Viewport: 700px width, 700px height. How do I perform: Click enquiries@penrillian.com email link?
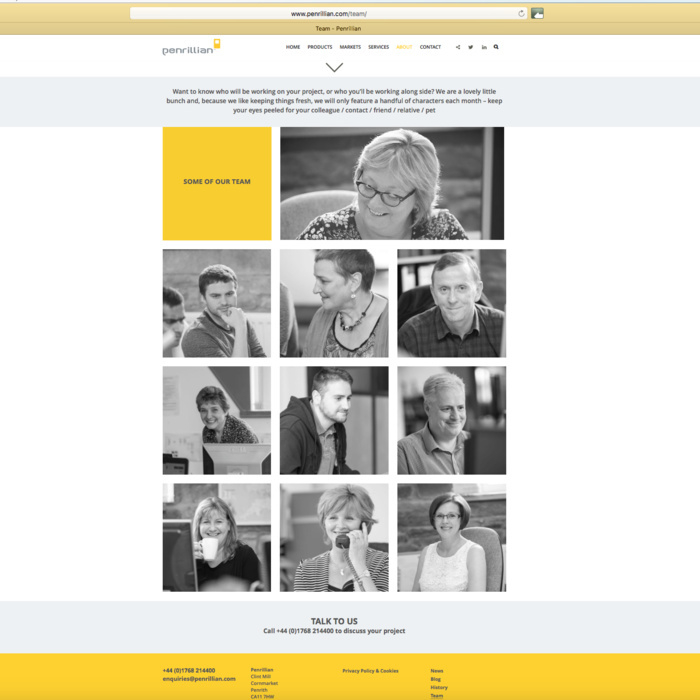(x=199, y=679)
